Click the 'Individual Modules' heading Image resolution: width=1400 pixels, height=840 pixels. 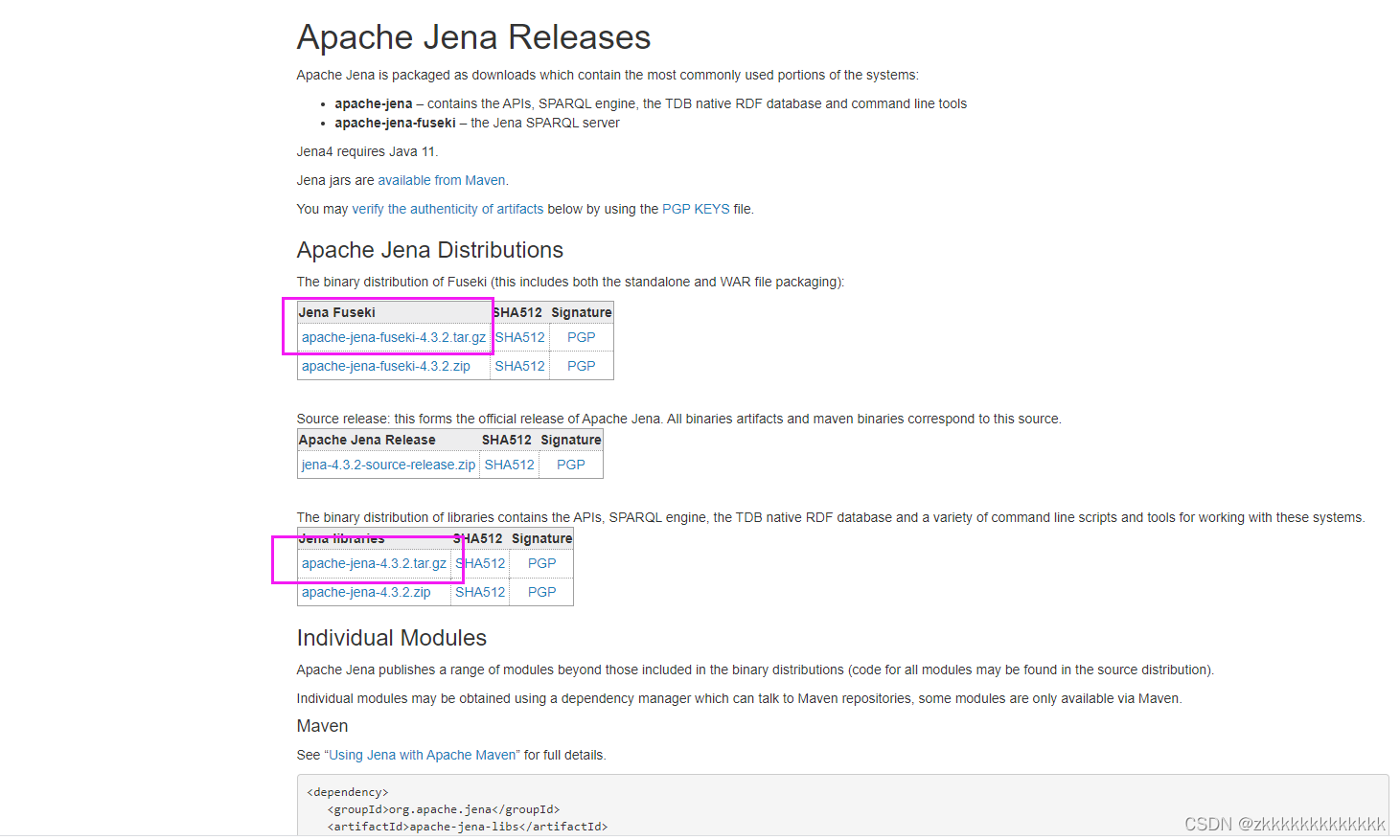392,638
